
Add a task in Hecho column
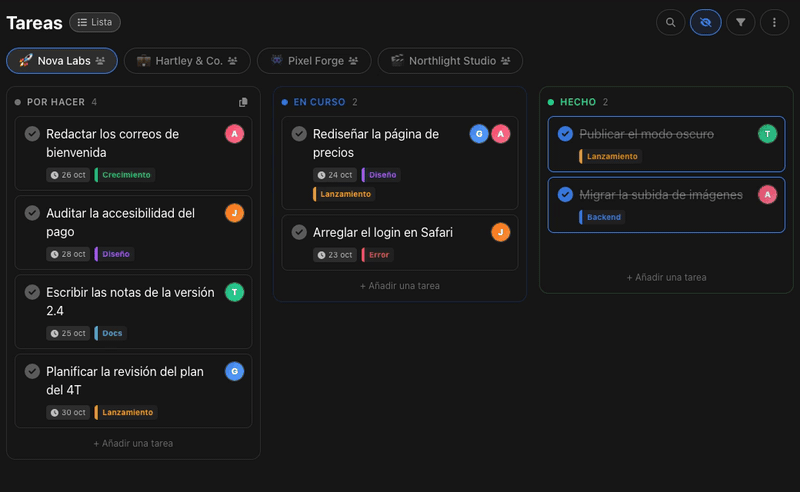pos(666,277)
